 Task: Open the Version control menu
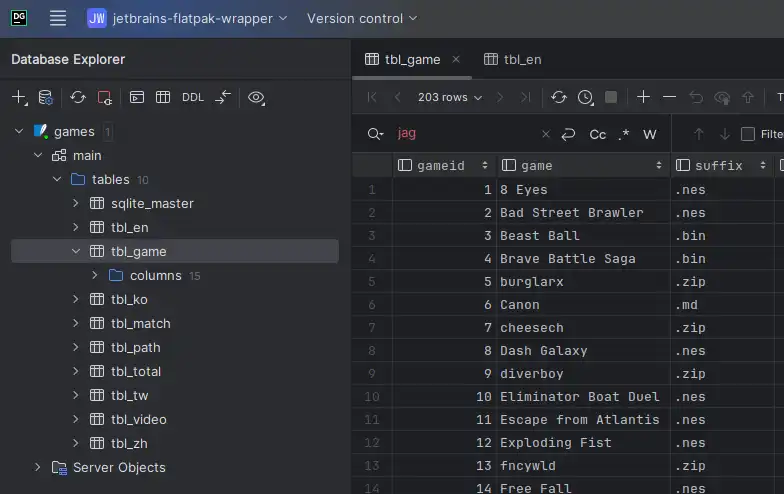tap(362, 18)
